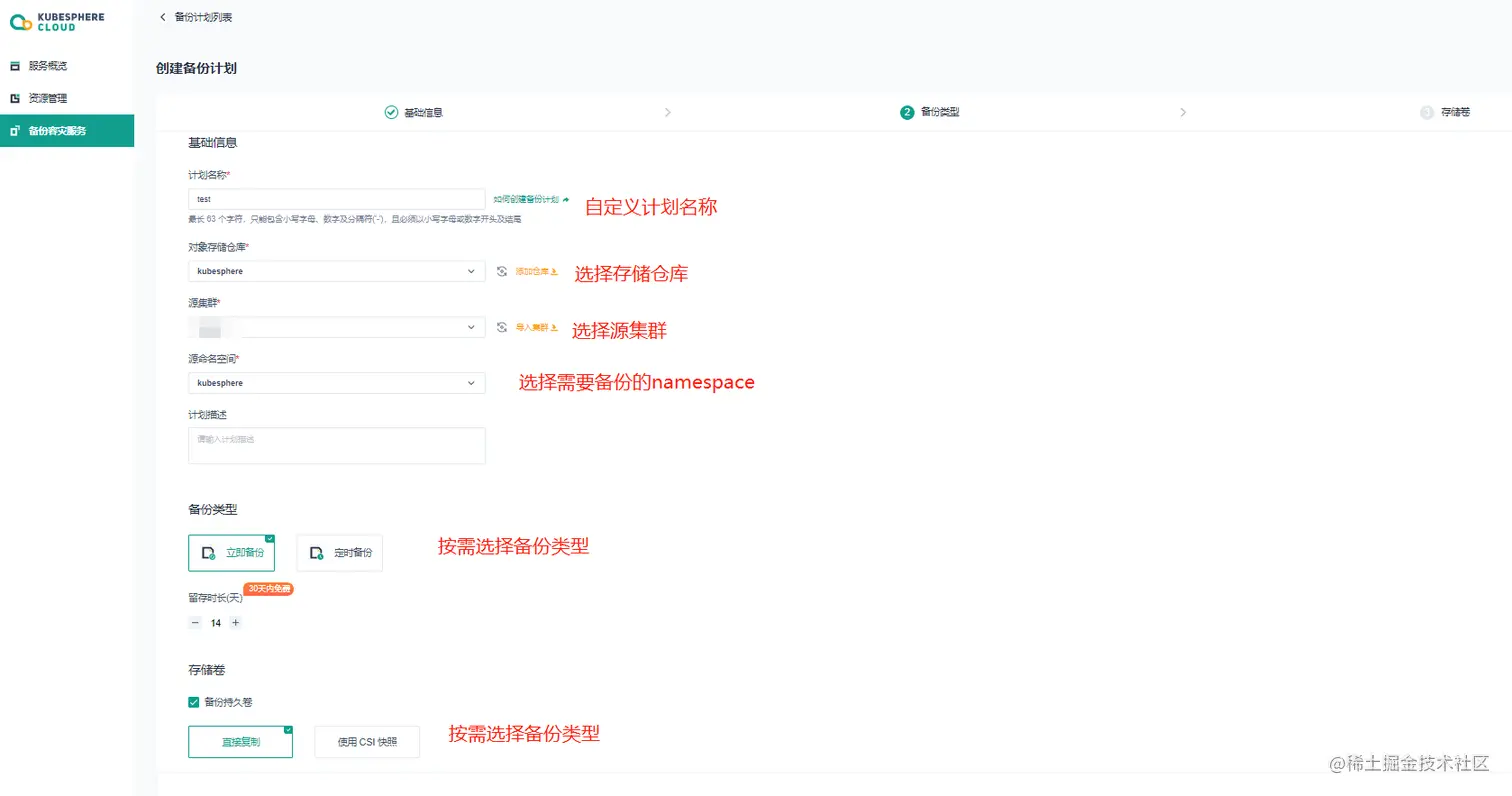Click the refresh icon next to 添加仓库
This screenshot has width=1512, height=796.
[x=502, y=271]
